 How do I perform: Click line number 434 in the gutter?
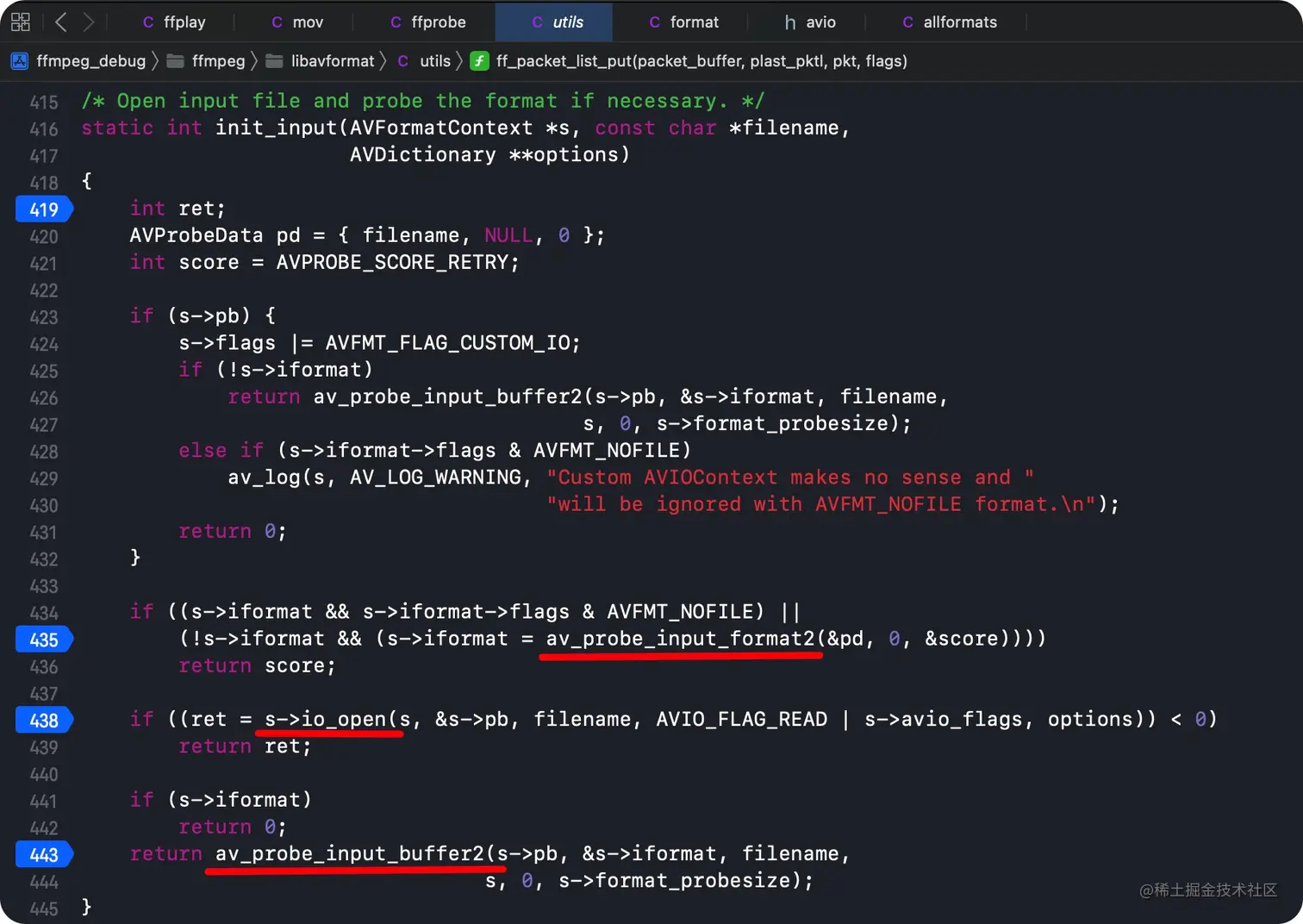coord(44,613)
